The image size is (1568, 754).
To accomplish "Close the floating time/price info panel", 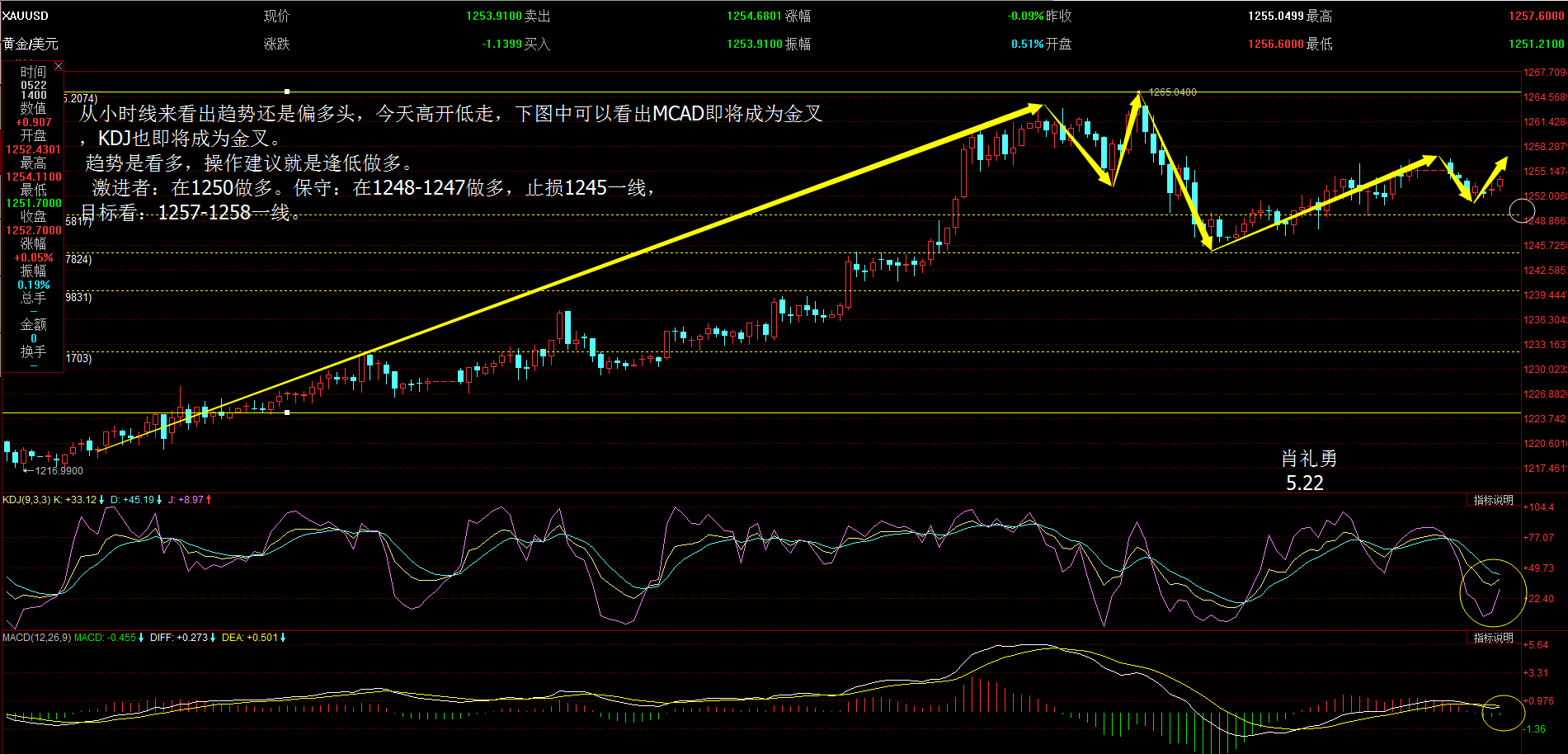I will point(58,66).
